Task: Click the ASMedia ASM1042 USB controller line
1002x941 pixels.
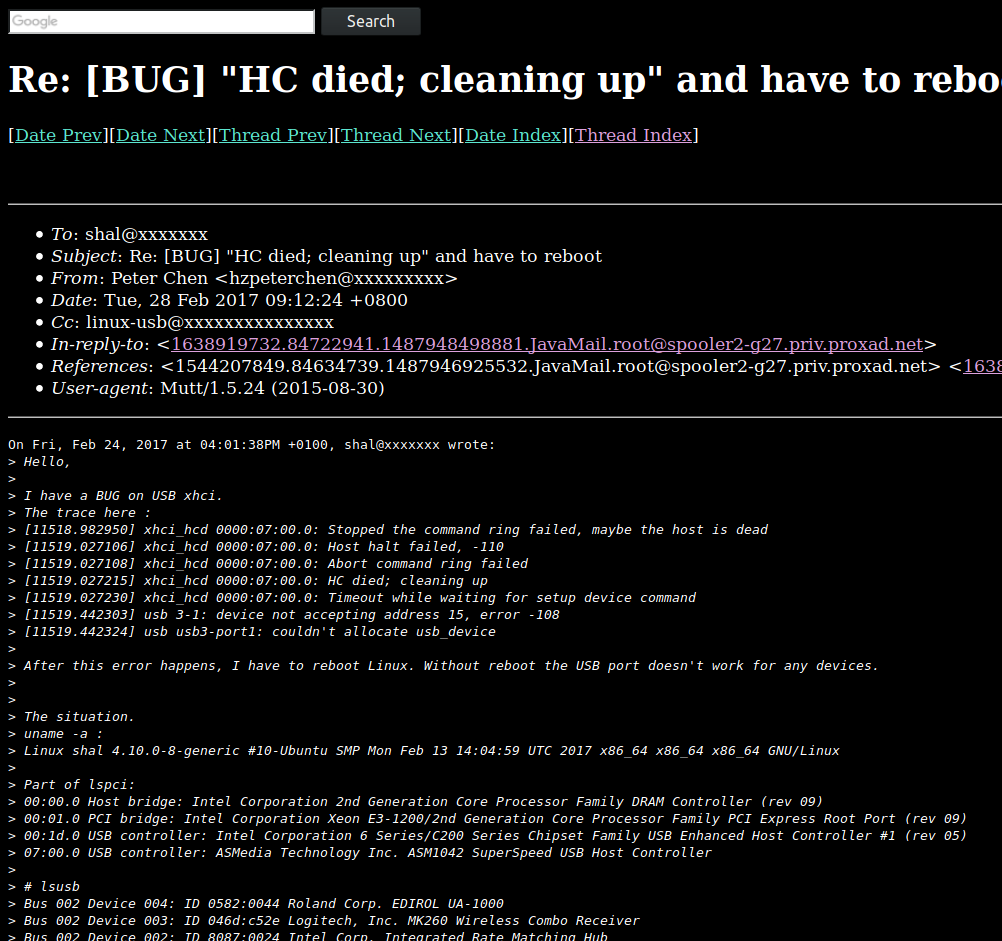Action: click(x=360, y=853)
